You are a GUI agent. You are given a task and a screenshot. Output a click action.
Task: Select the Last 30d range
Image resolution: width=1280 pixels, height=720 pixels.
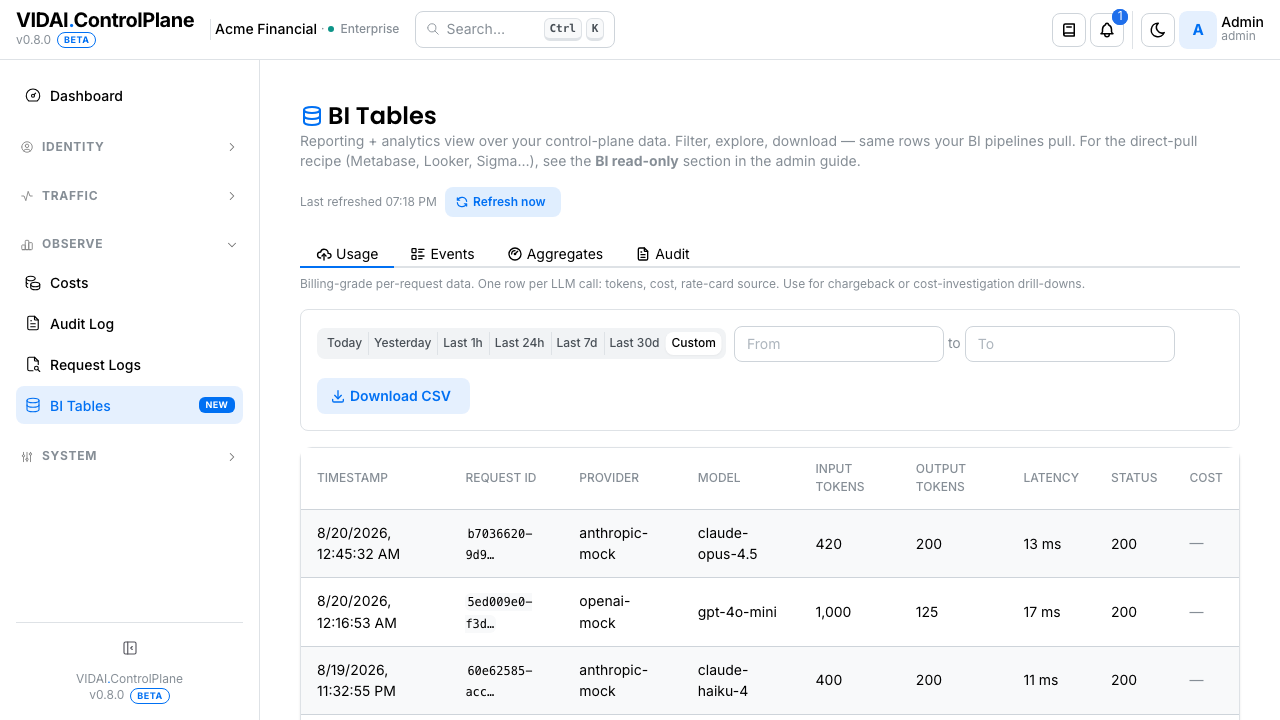(x=634, y=343)
